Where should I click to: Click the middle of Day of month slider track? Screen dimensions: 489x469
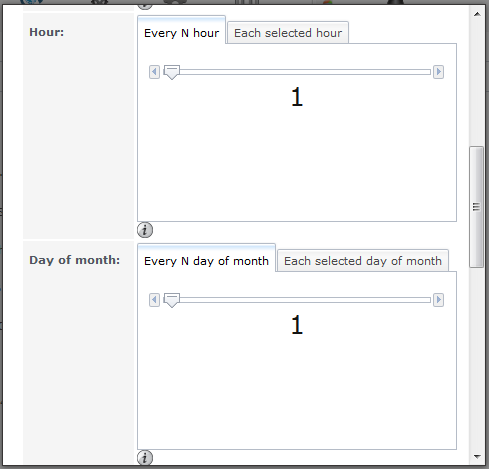click(x=297, y=300)
